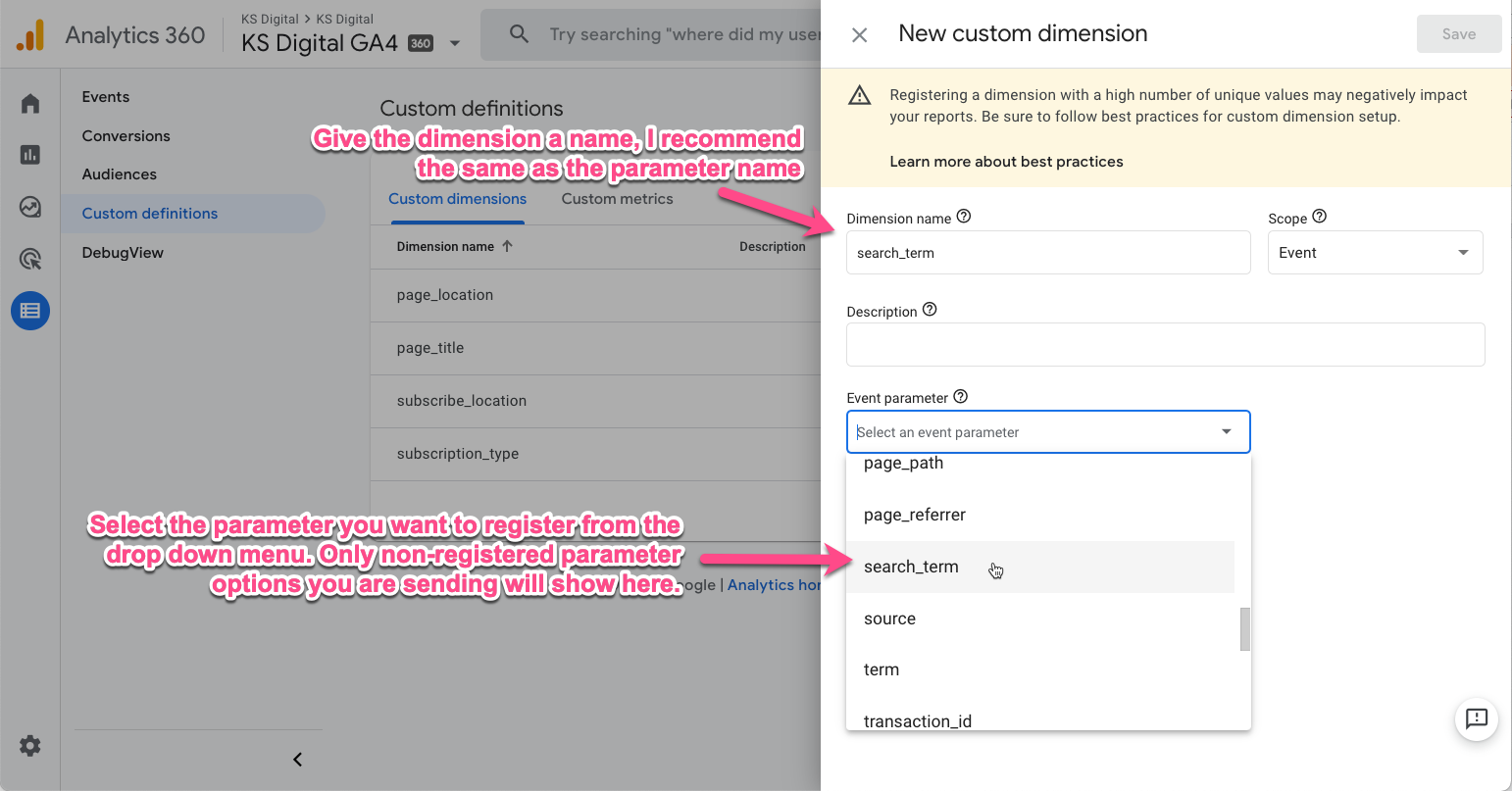Choose term from the parameter list

click(1040, 669)
